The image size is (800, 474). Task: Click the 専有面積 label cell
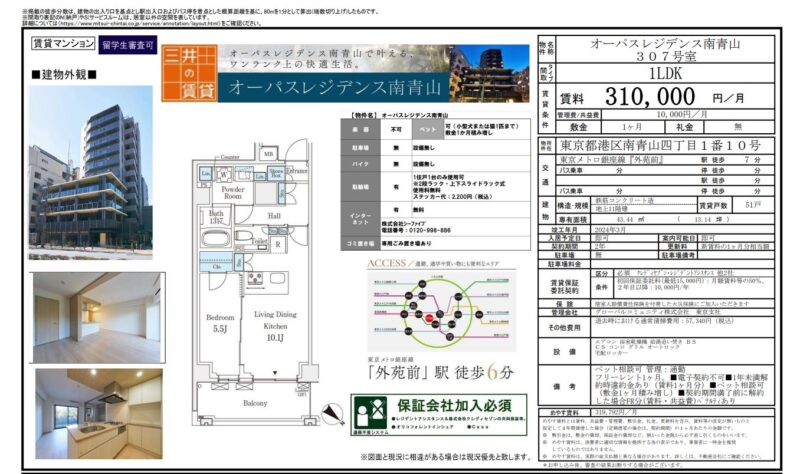pos(573,219)
